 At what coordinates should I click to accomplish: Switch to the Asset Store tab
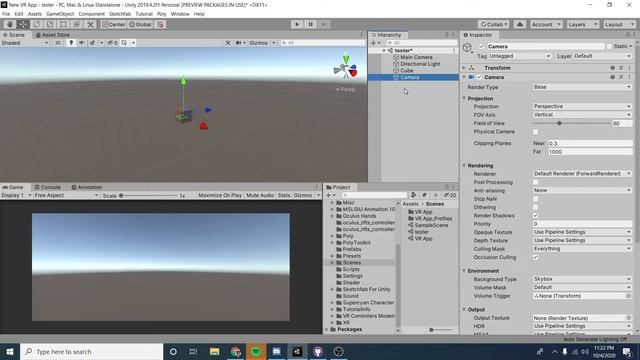[53, 35]
